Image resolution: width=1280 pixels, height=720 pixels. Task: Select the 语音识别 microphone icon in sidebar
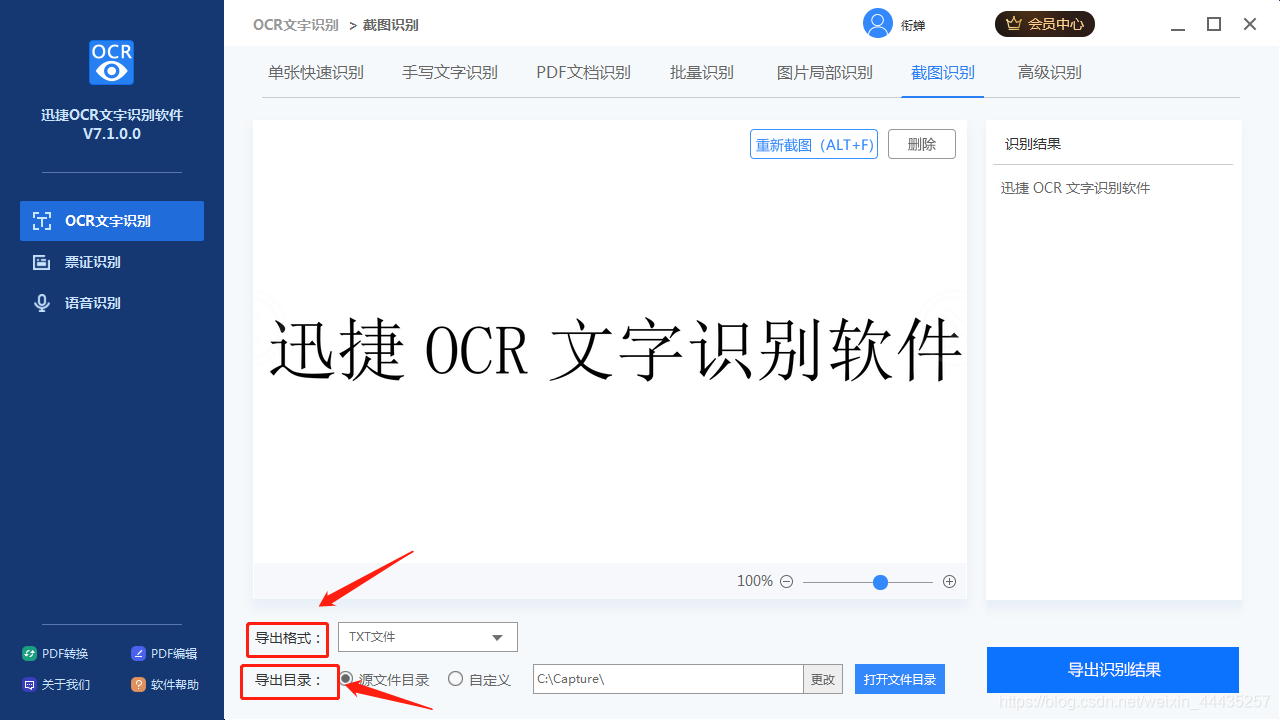(41, 302)
